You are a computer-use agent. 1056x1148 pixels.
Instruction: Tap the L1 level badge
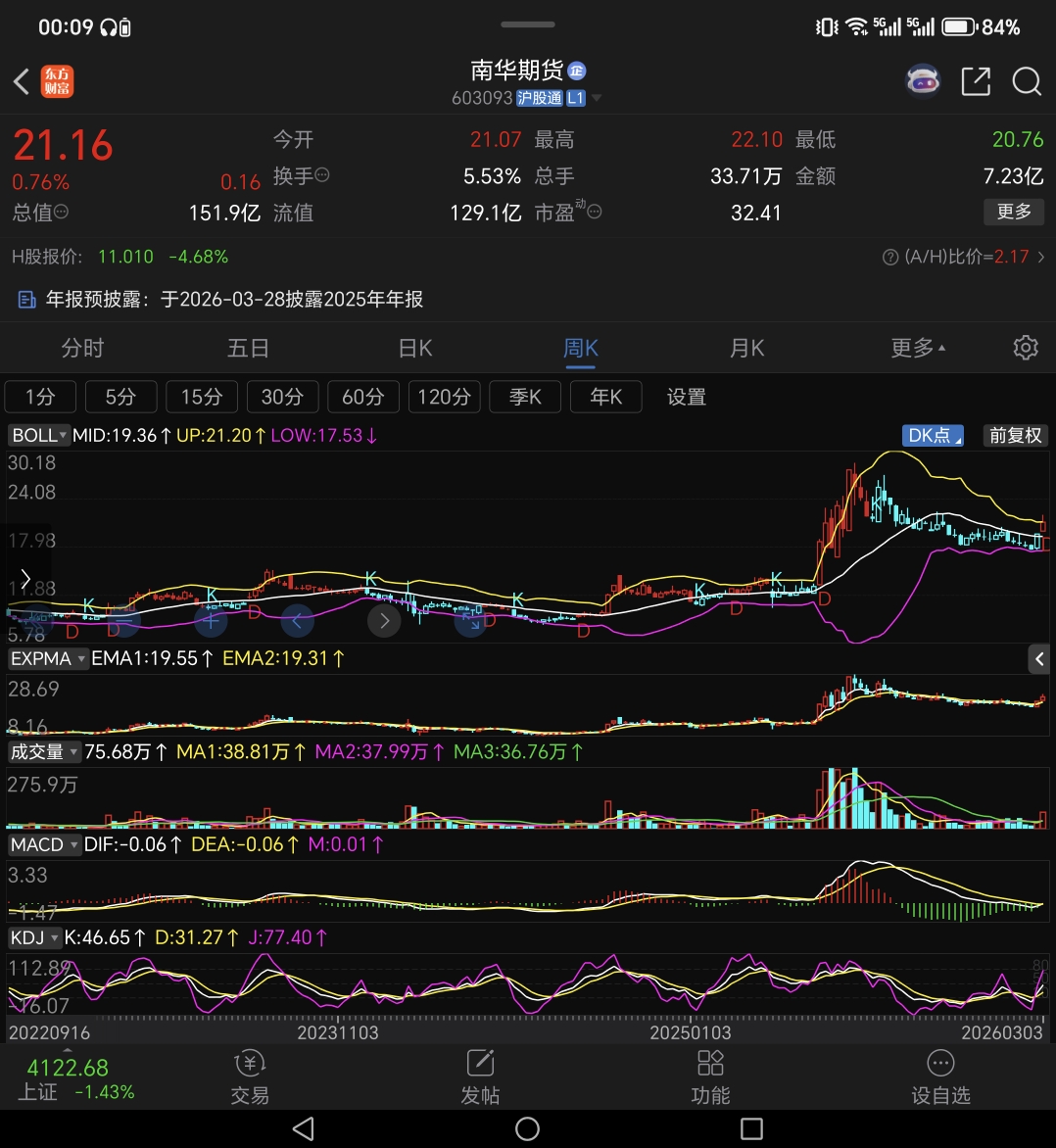tap(576, 97)
